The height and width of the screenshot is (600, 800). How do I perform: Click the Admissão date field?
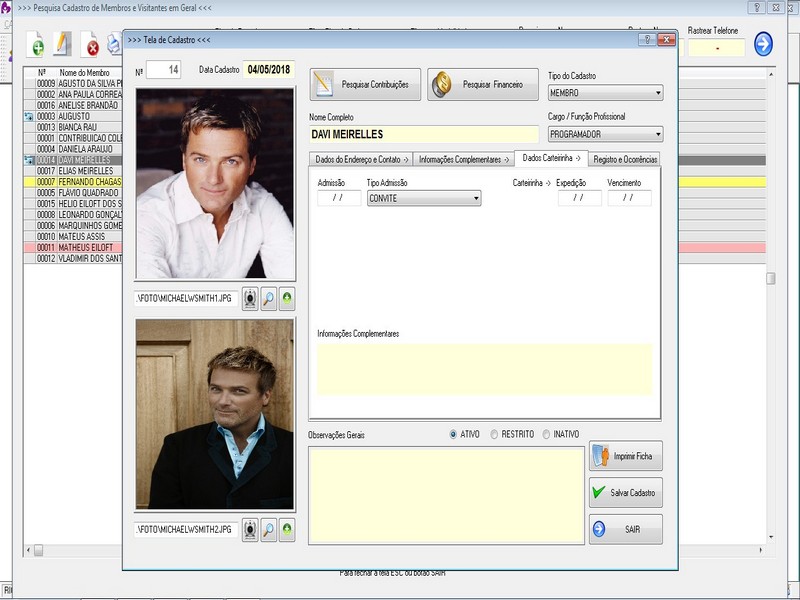(339, 198)
